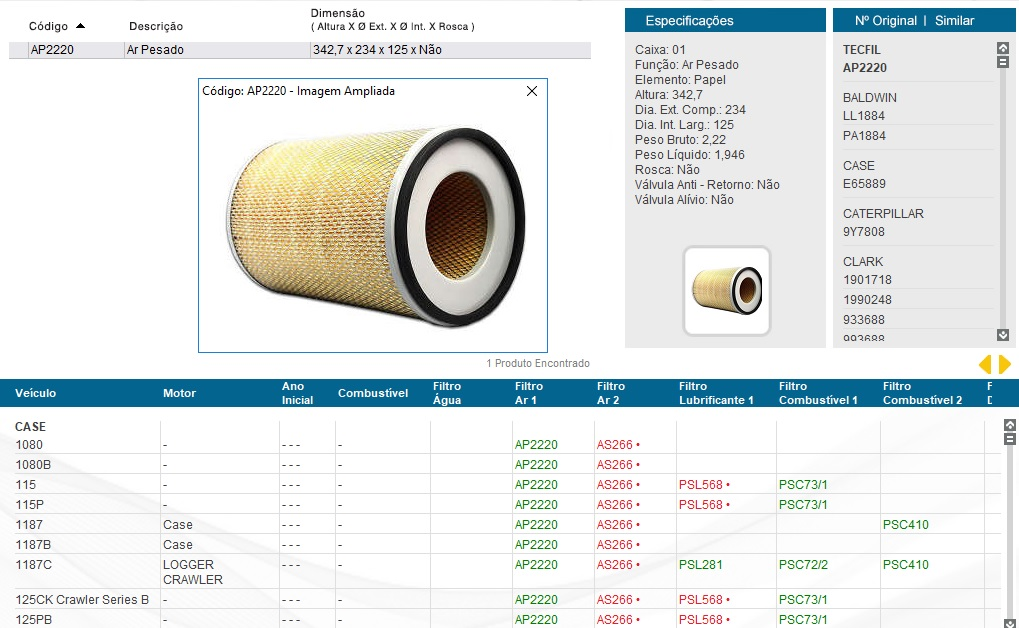Screen dimensions: 1019x628
Task: Open AP2220 link in the 1080 row
Action: [536, 445]
